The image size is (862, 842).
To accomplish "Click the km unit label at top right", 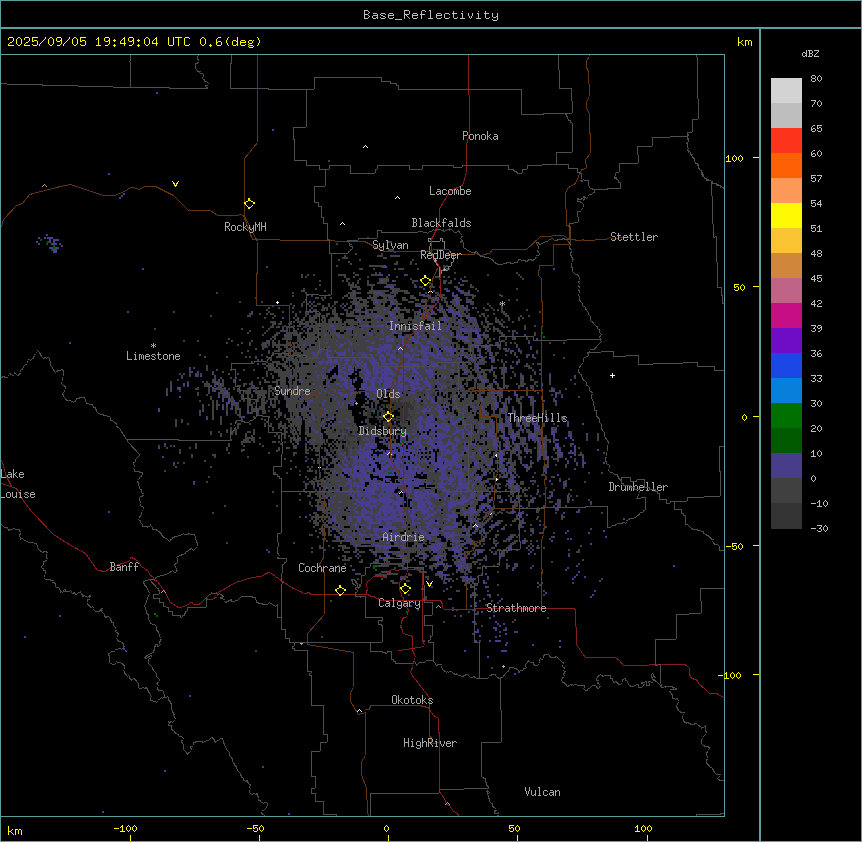I will tap(744, 42).
